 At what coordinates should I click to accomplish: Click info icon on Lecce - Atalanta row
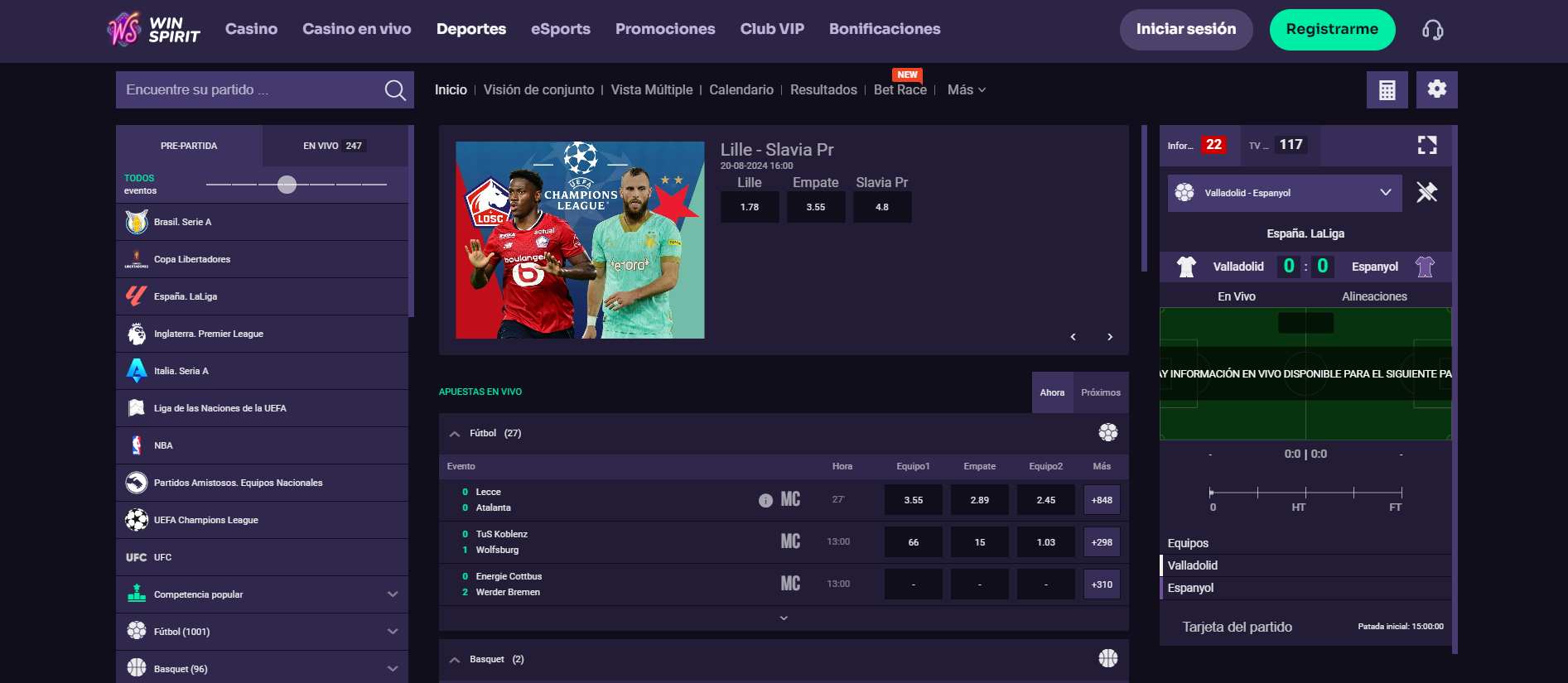tap(765, 500)
